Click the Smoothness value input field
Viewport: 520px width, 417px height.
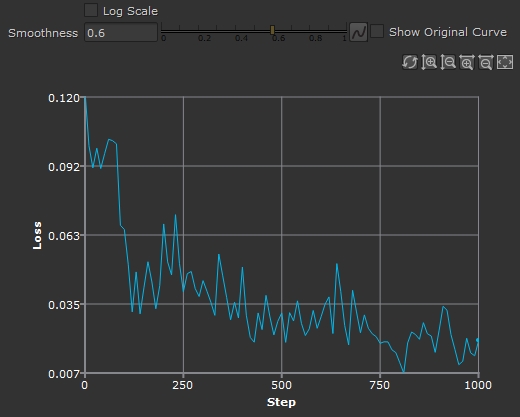tap(121, 32)
